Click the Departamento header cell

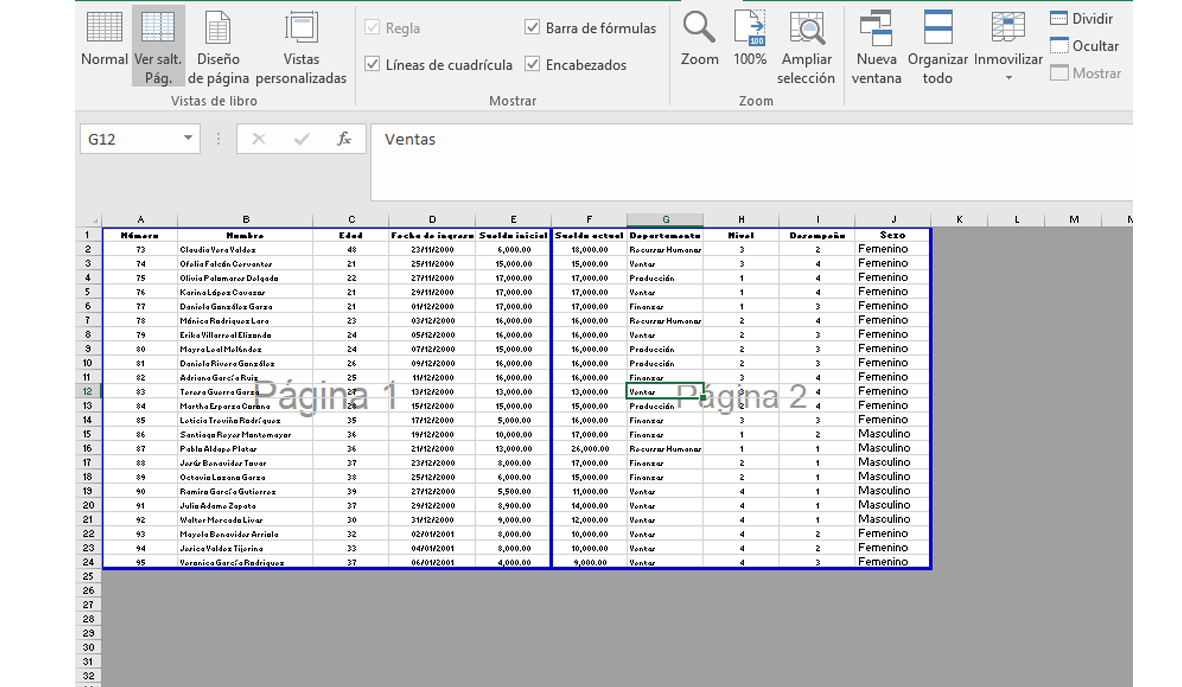(666, 235)
